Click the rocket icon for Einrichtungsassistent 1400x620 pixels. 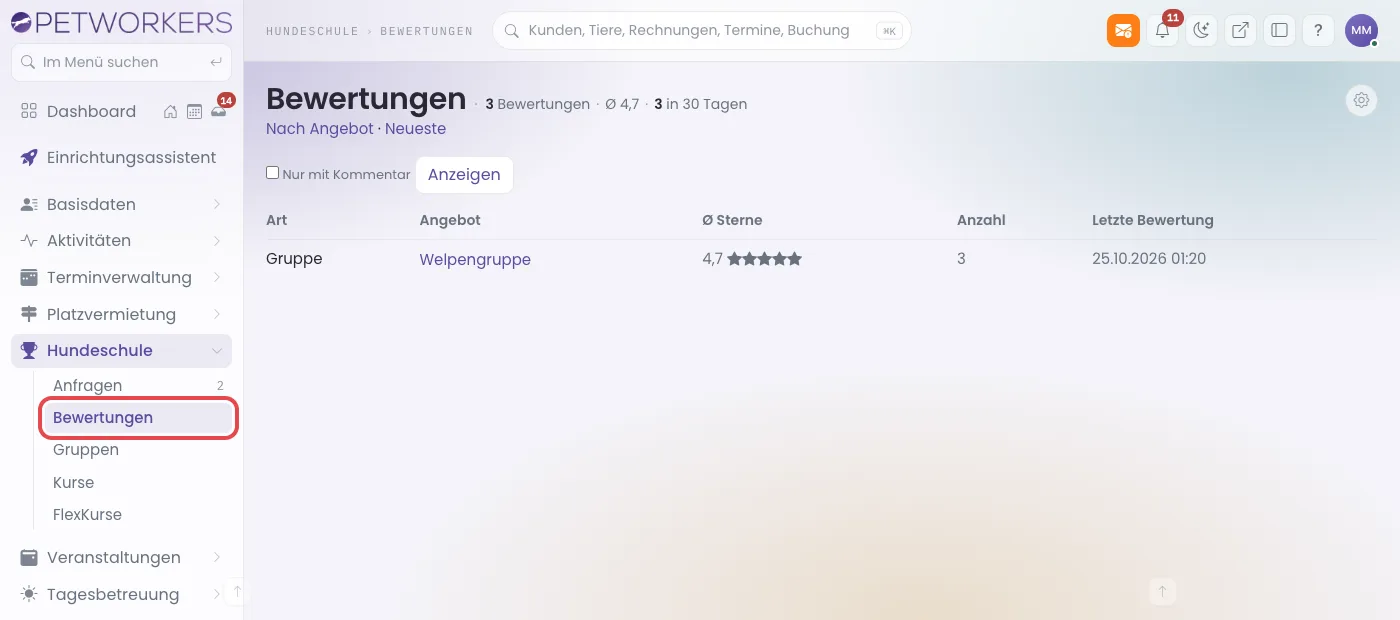click(x=29, y=157)
